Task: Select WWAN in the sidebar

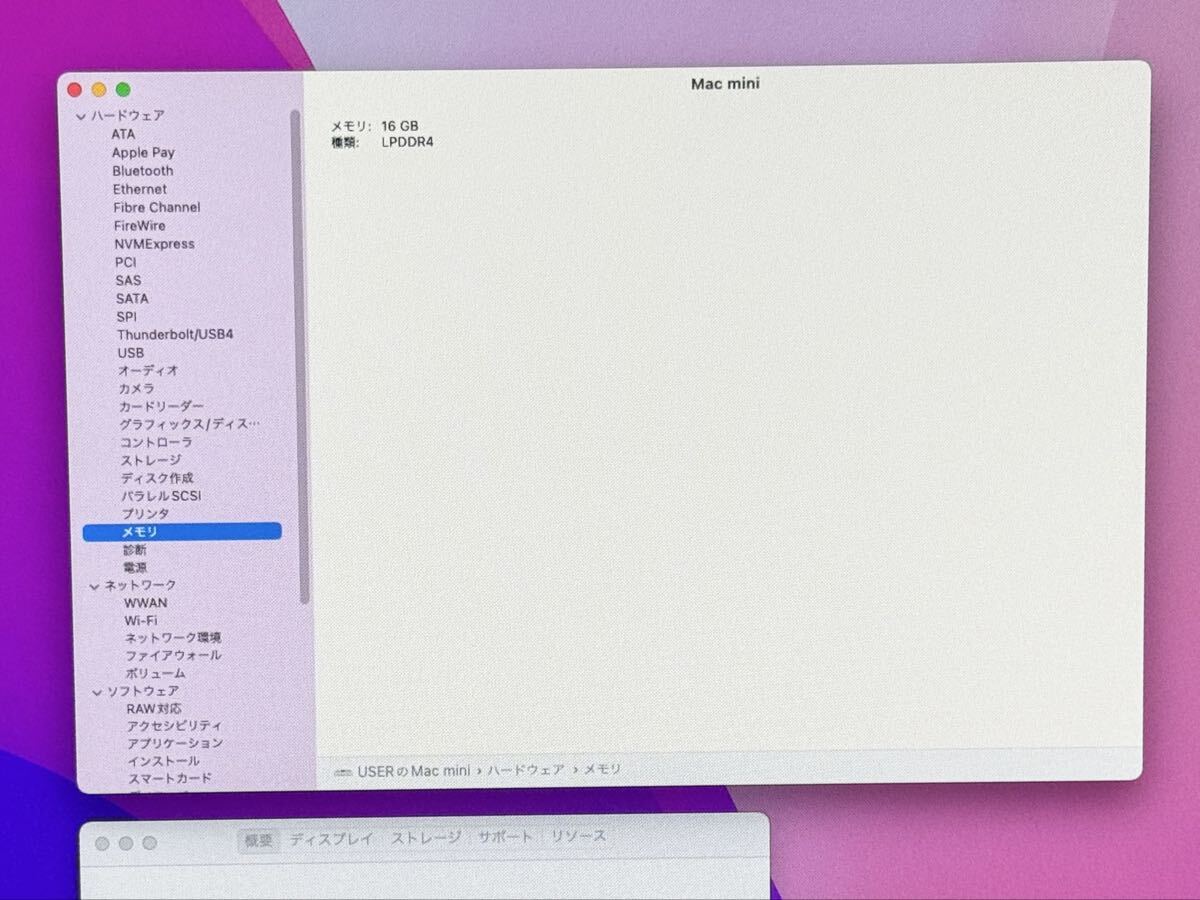Action: coord(146,603)
